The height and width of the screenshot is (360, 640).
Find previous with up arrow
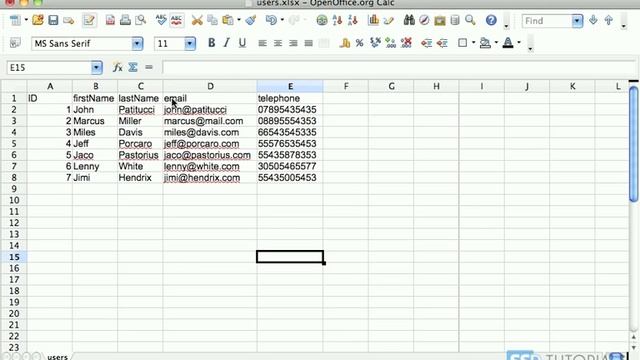(609, 20)
